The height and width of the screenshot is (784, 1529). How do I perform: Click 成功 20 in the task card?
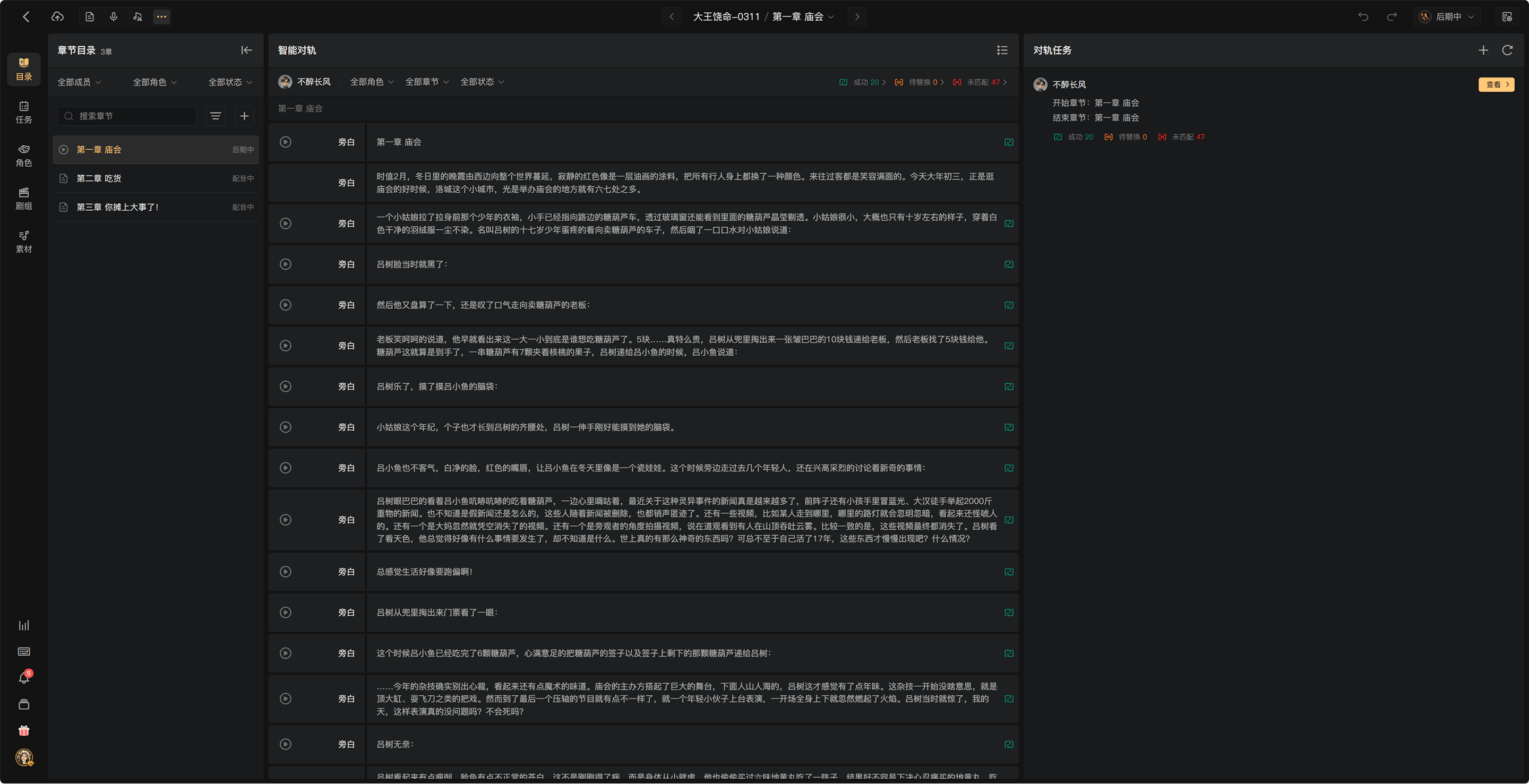(x=1073, y=137)
